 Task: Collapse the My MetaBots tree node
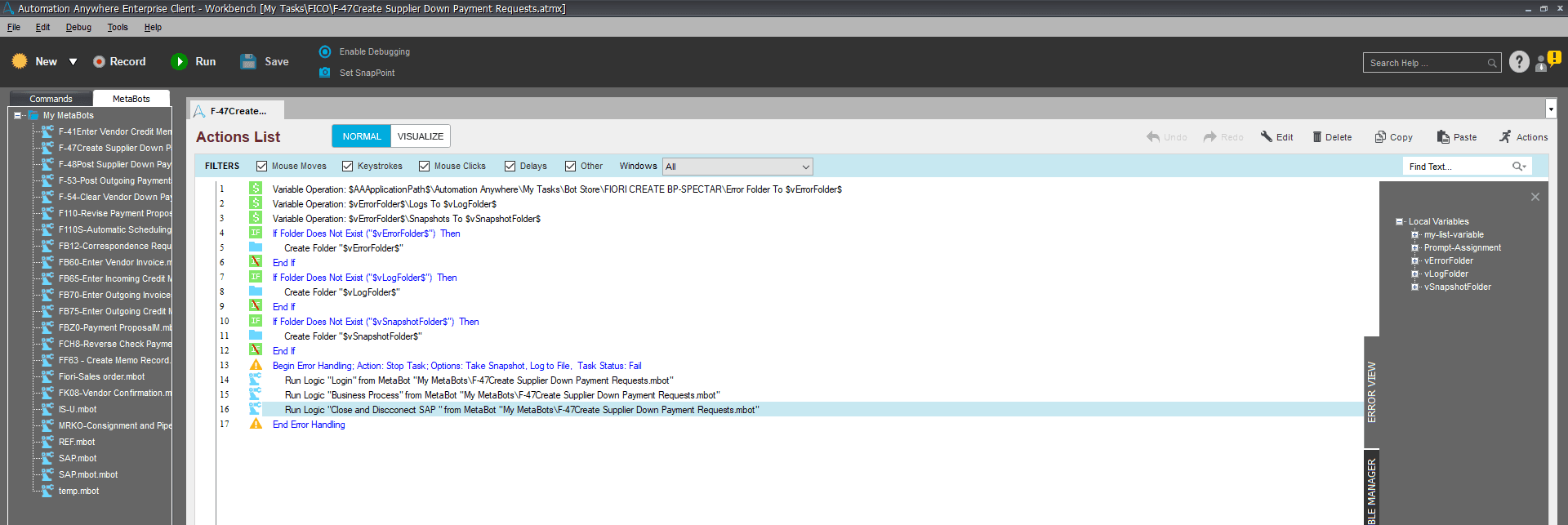(17, 115)
